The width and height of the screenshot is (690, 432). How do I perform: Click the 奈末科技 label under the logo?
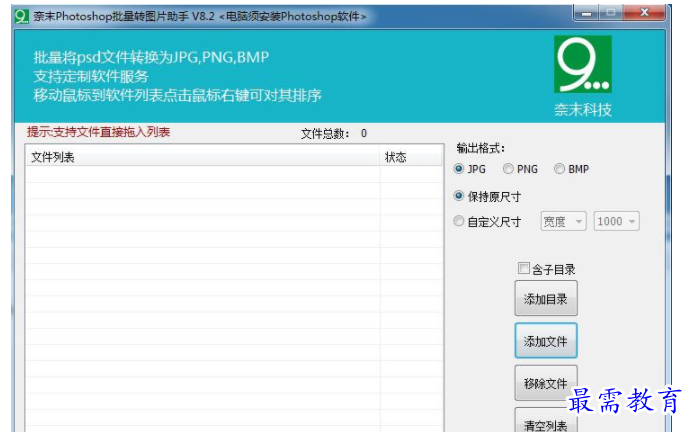583,110
